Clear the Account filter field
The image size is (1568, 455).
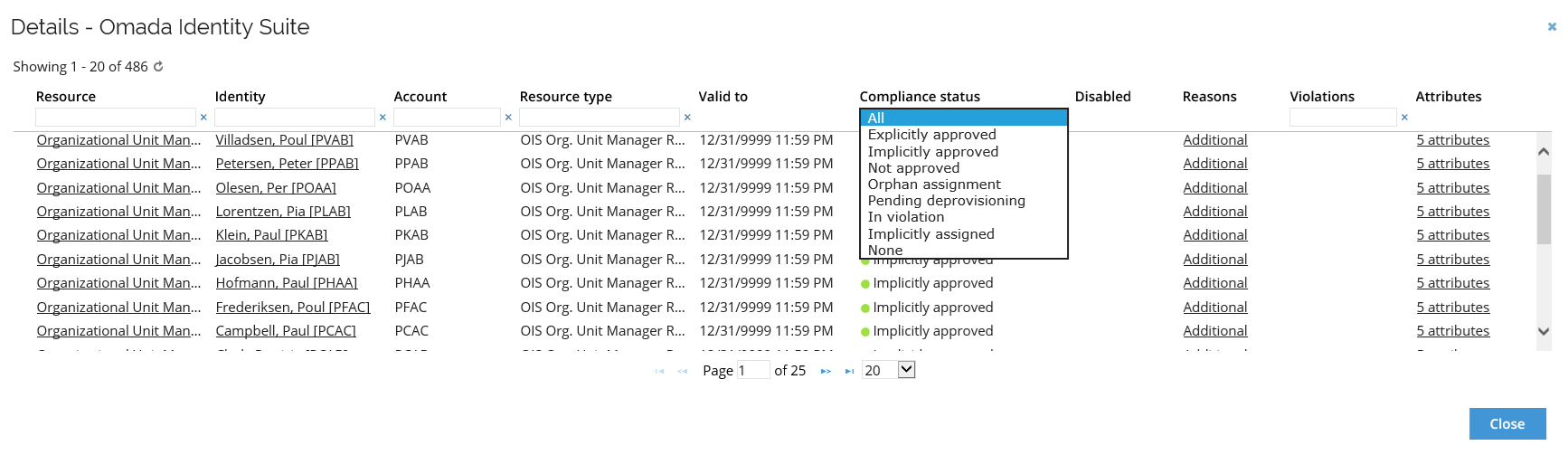[x=508, y=117]
